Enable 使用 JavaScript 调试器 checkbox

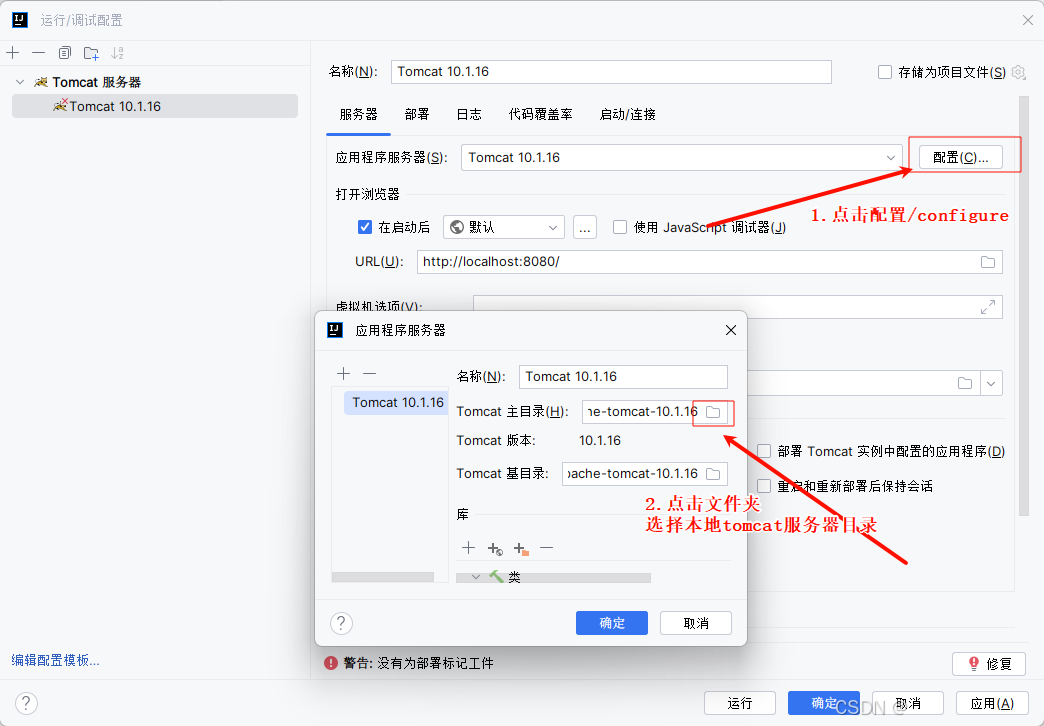(620, 227)
